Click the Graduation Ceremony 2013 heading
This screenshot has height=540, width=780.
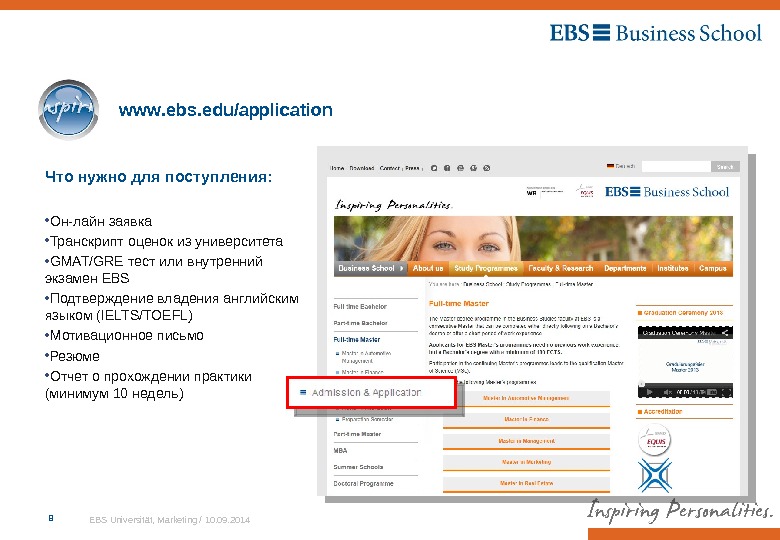pyautogui.click(x=683, y=313)
